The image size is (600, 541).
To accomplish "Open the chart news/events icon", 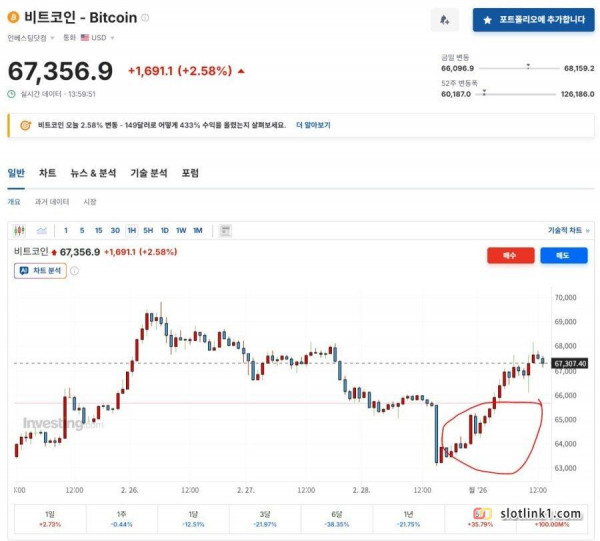I will point(225,231).
